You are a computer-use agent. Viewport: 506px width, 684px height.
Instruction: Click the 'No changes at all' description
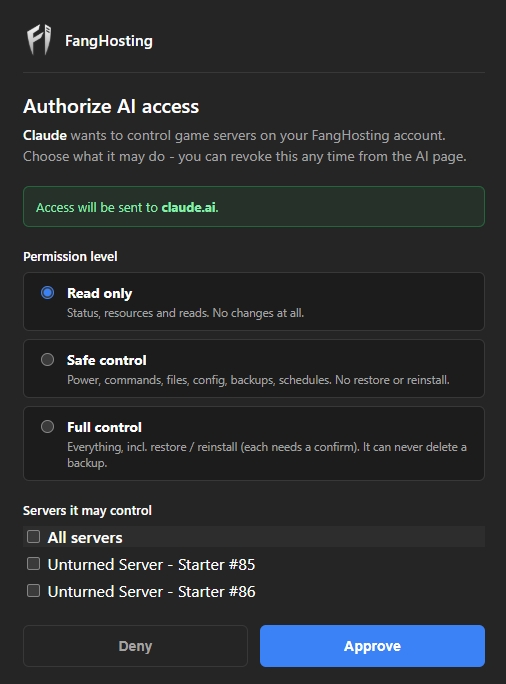[x=258, y=313]
